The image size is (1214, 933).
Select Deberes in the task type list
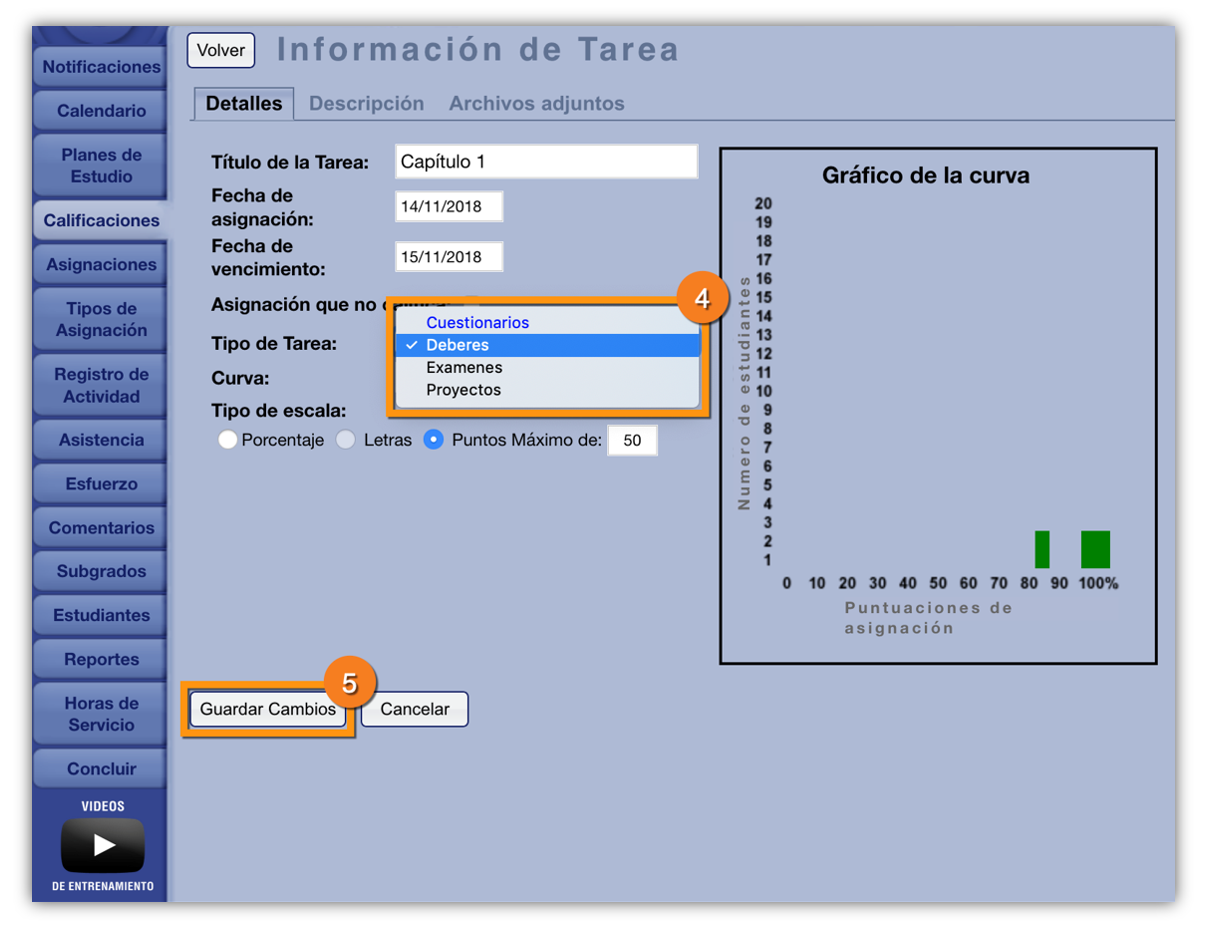457,345
